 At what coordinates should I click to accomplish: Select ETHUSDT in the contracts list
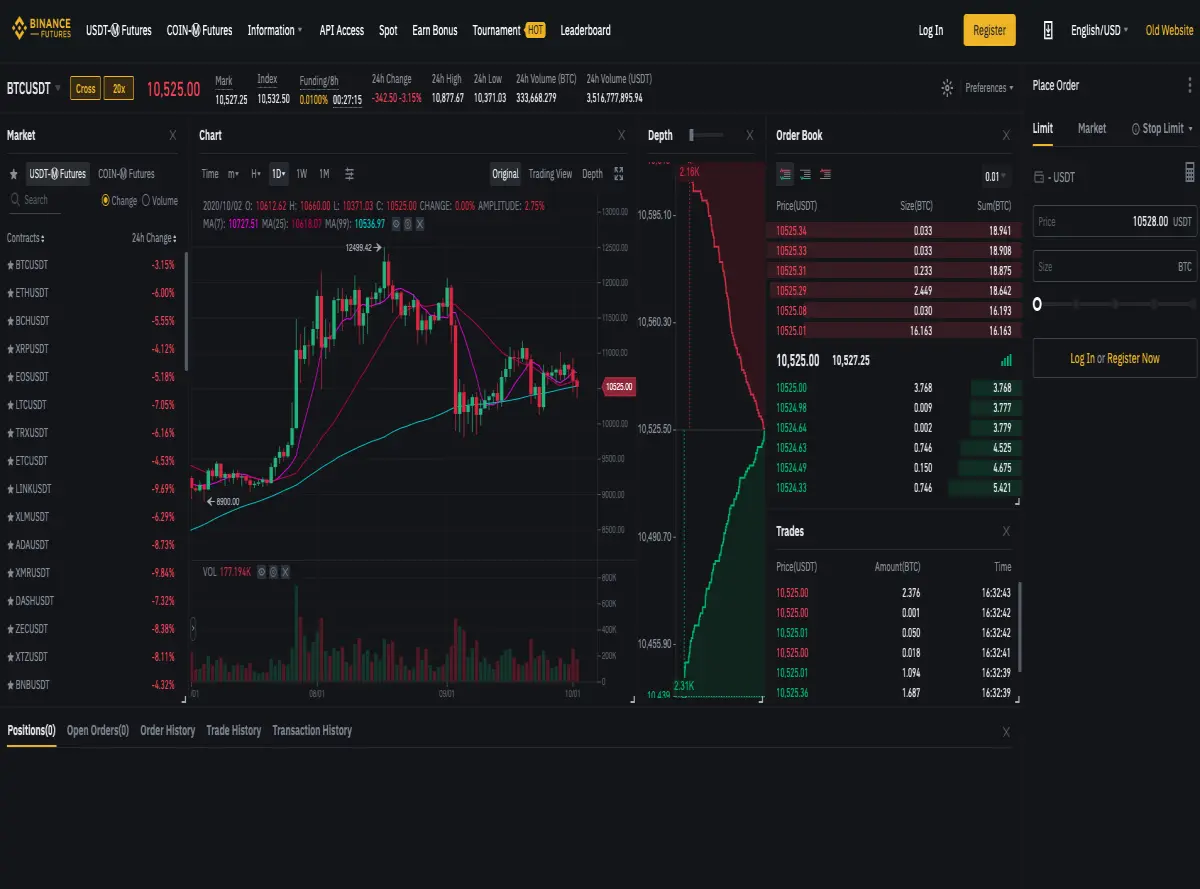[93, 293]
